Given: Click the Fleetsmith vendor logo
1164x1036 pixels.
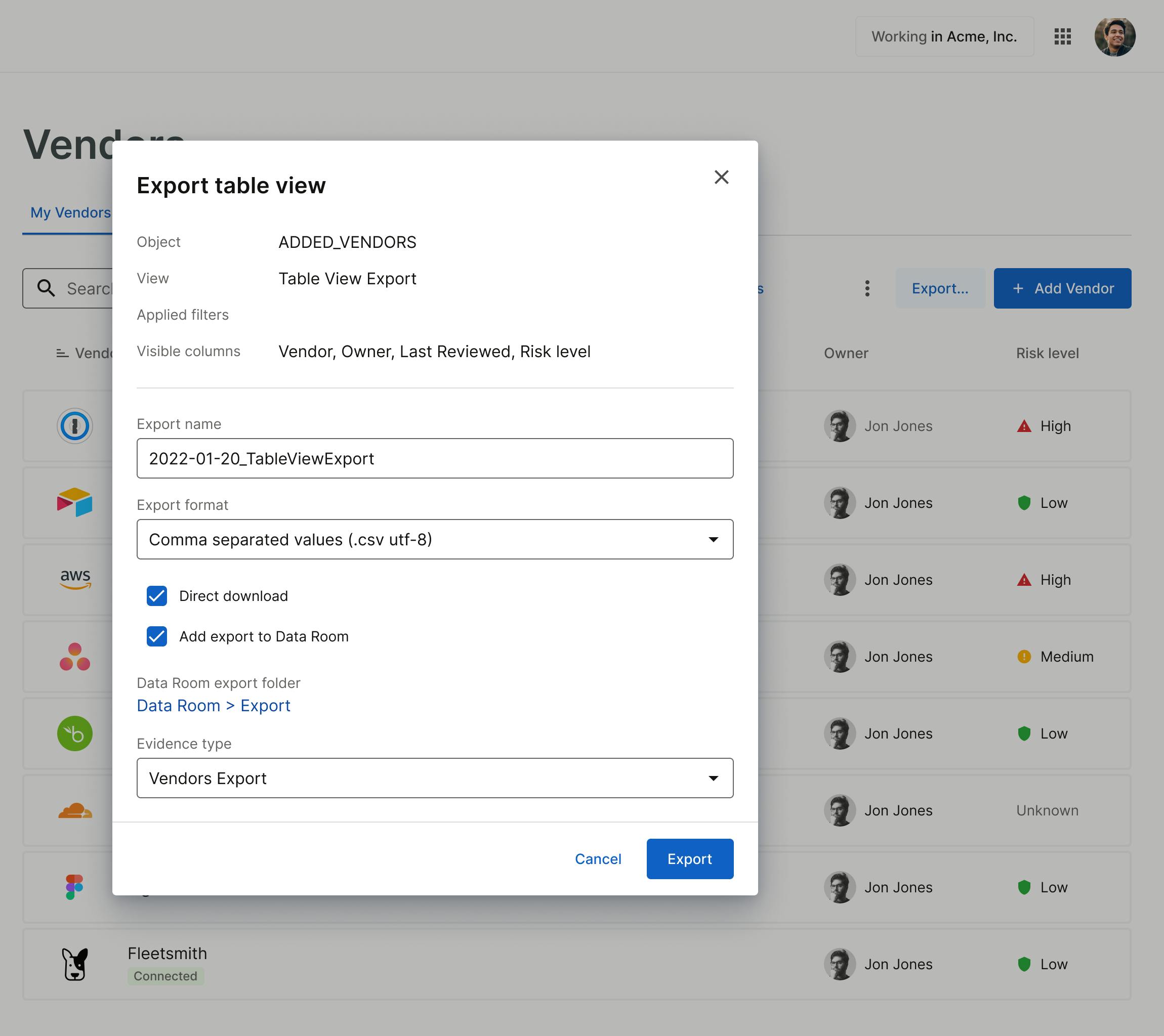Looking at the screenshot, I should (74, 964).
